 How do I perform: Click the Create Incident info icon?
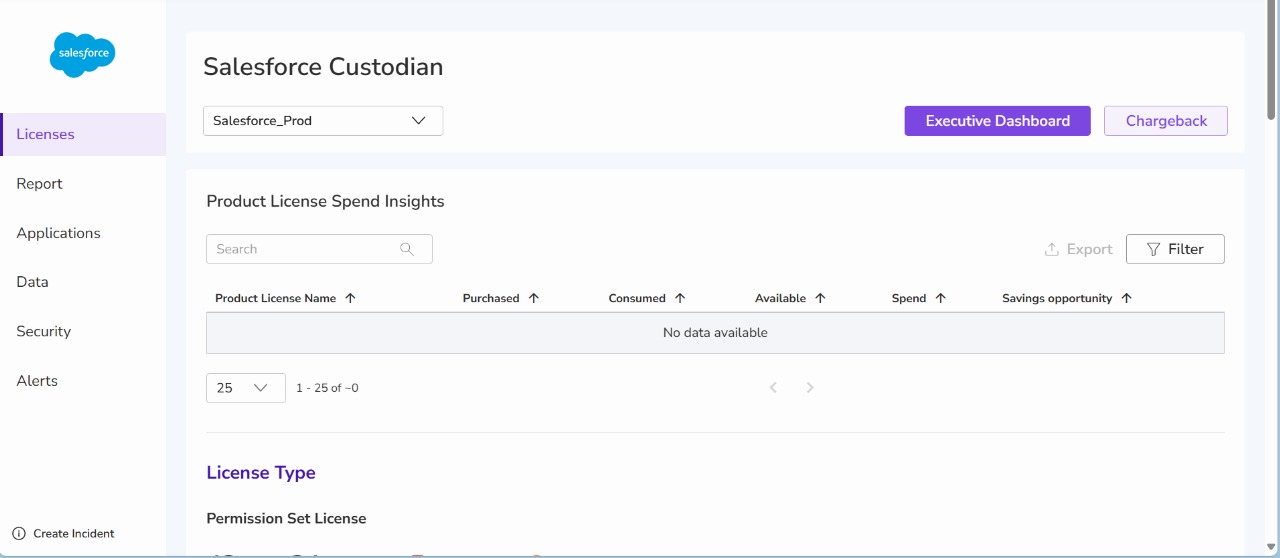(x=18, y=534)
